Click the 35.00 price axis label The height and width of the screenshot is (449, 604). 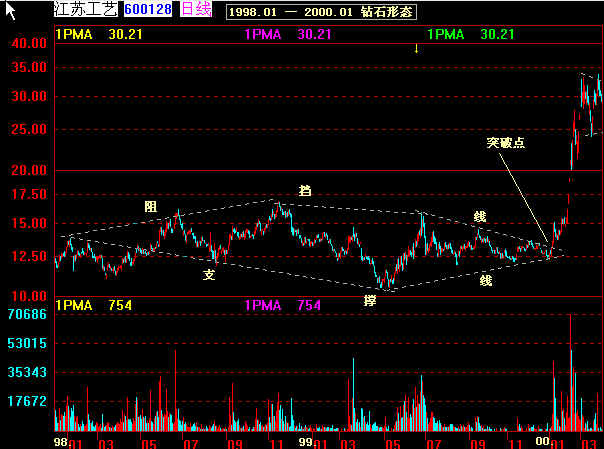(29, 67)
